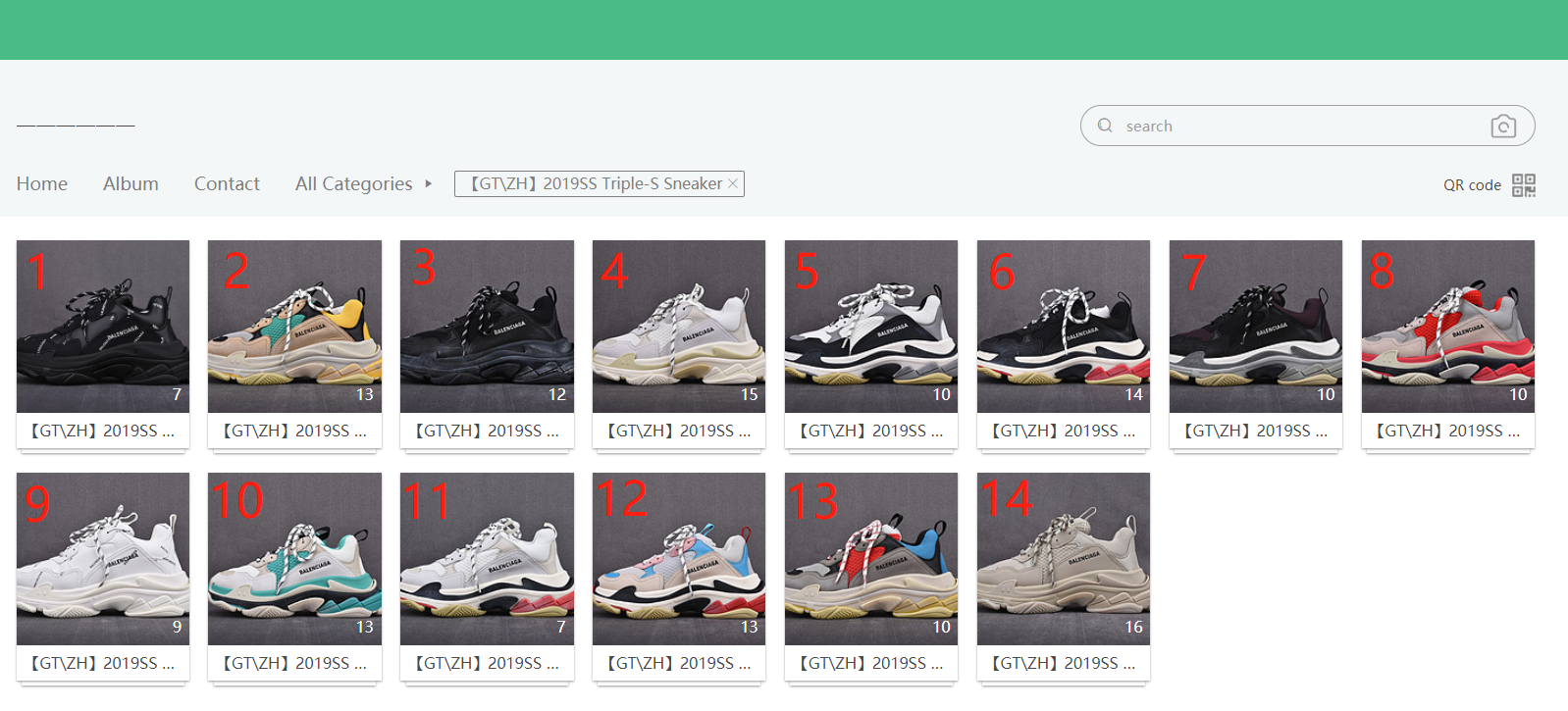Focus the search input field
The width and height of the screenshot is (1568, 711).
coord(1307,126)
